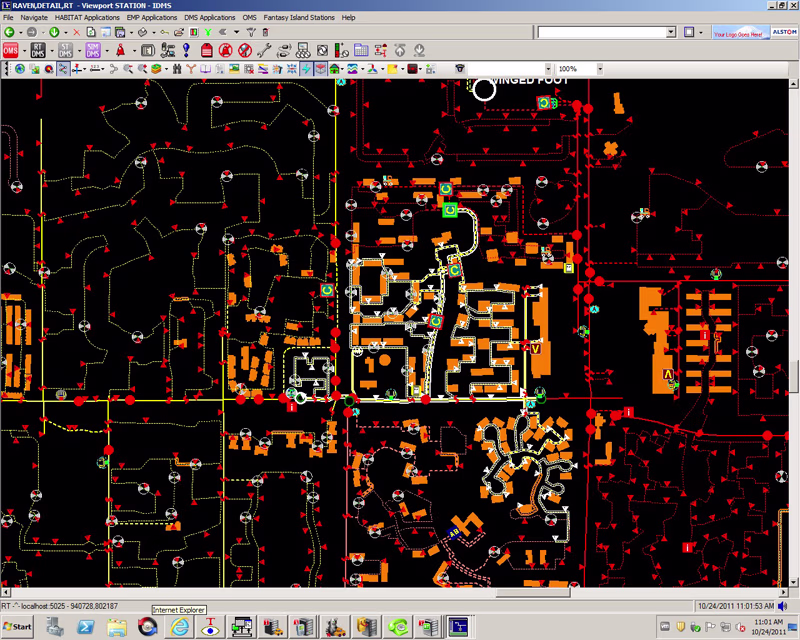Click the 10/24/2011 11:01:53 AM status text
The height and width of the screenshot is (640, 800).
pyautogui.click(x=736, y=606)
